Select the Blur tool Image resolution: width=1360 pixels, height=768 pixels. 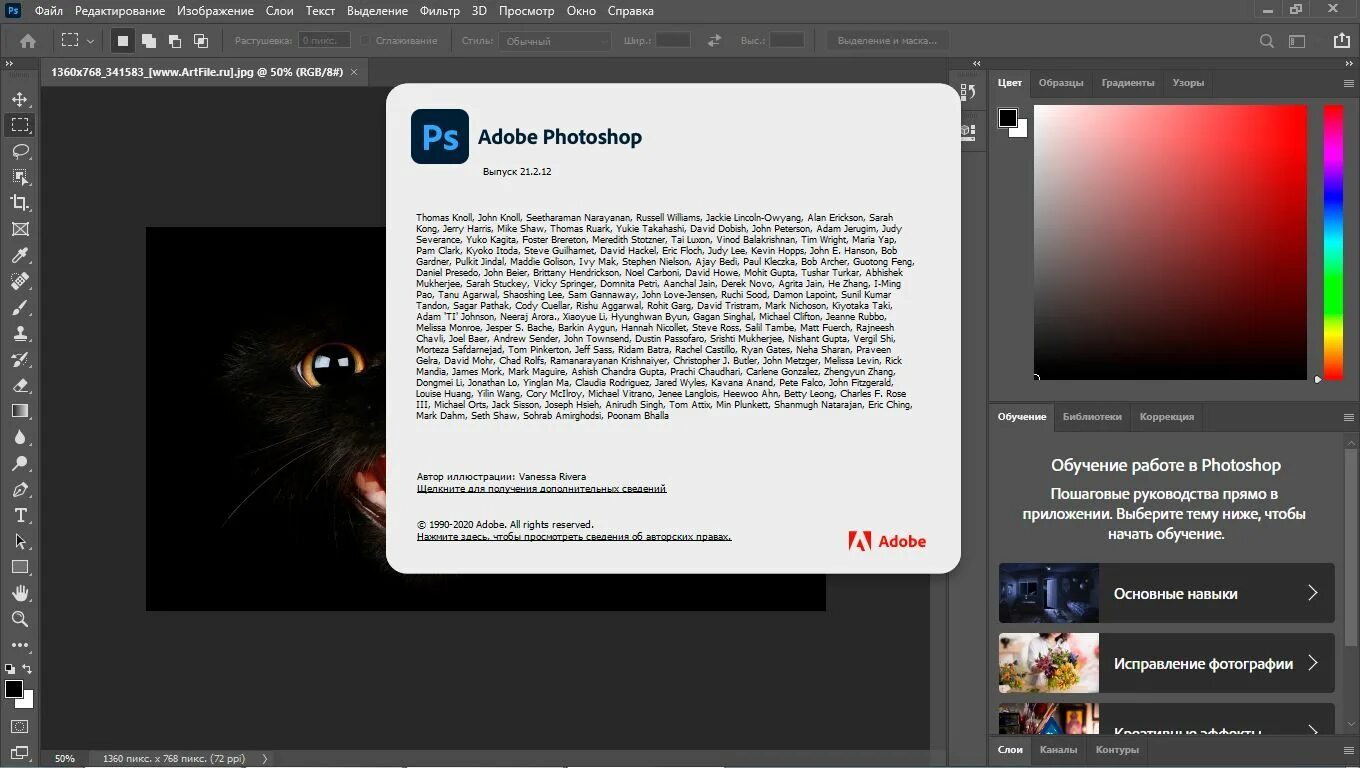(20, 437)
